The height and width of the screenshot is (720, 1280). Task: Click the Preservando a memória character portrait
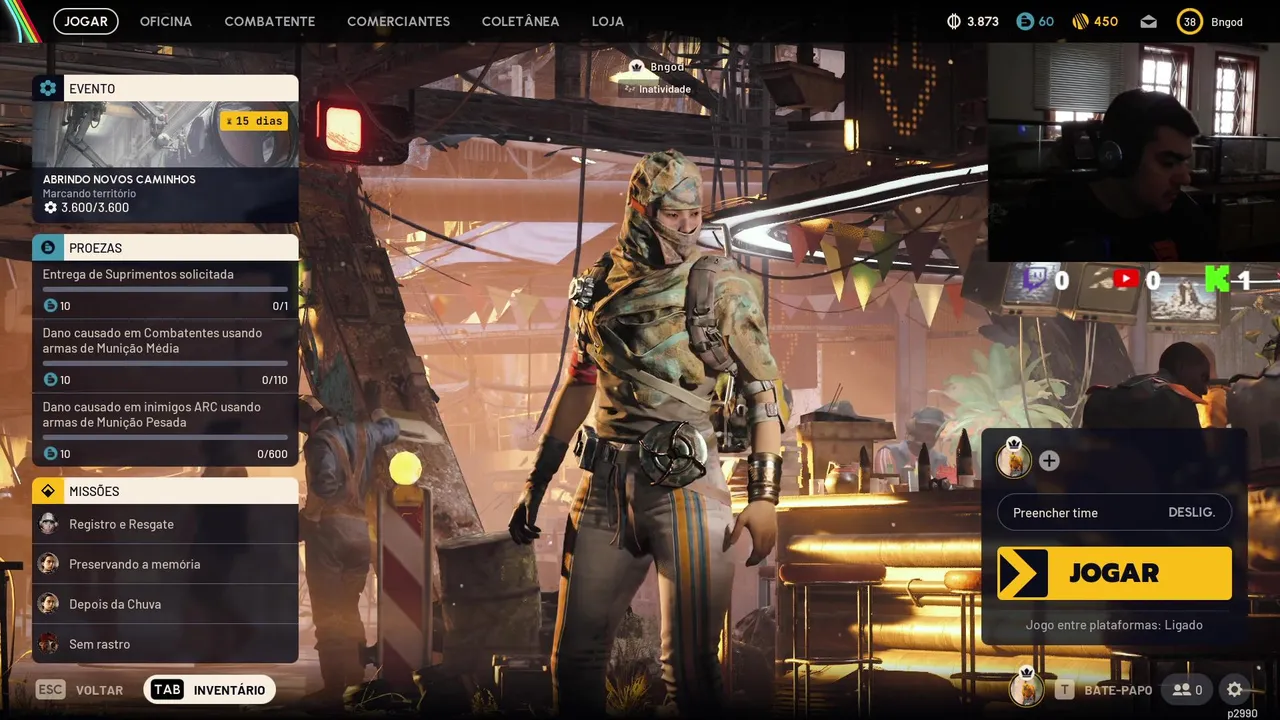point(48,564)
